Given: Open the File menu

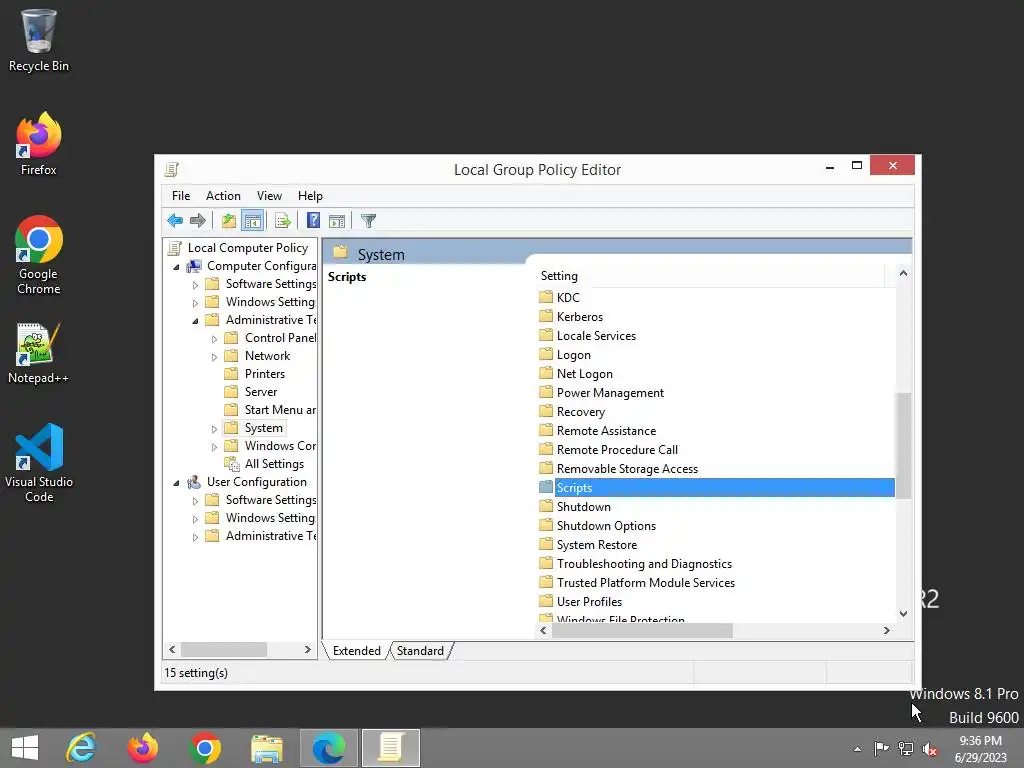Looking at the screenshot, I should point(181,196).
